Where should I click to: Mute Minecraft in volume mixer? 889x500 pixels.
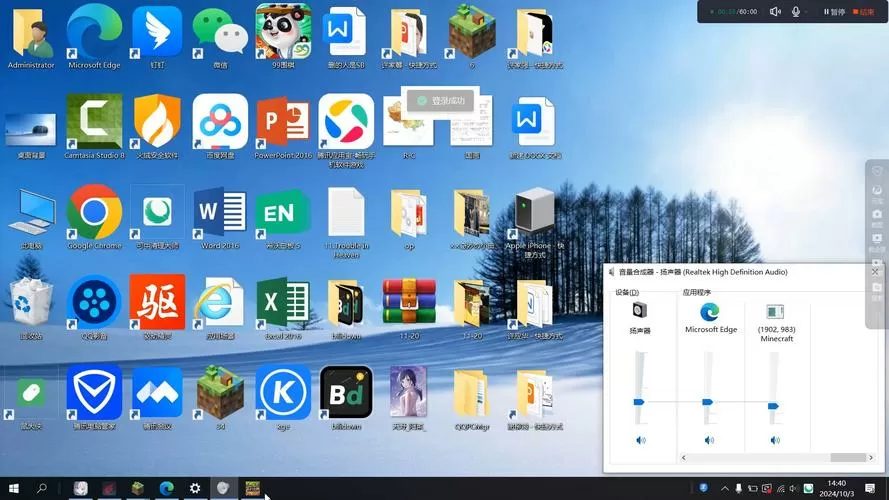[775, 440]
